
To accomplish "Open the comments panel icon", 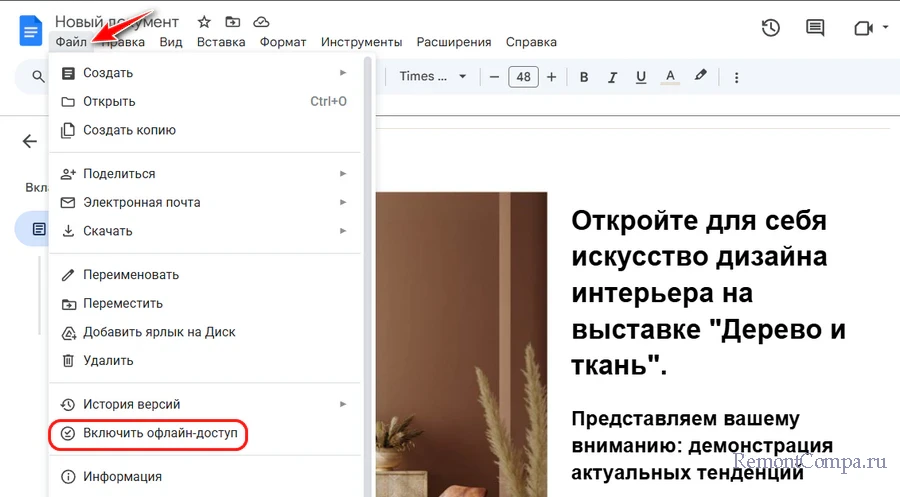I will point(816,29).
